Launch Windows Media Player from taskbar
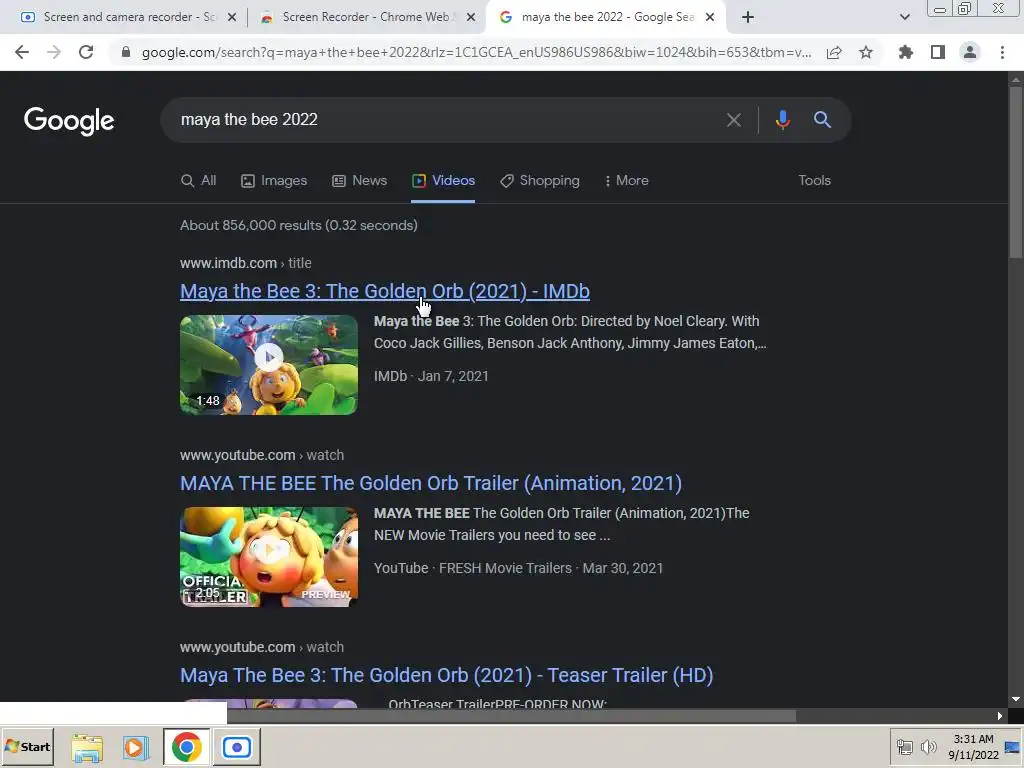The width and height of the screenshot is (1024, 768). (x=135, y=747)
